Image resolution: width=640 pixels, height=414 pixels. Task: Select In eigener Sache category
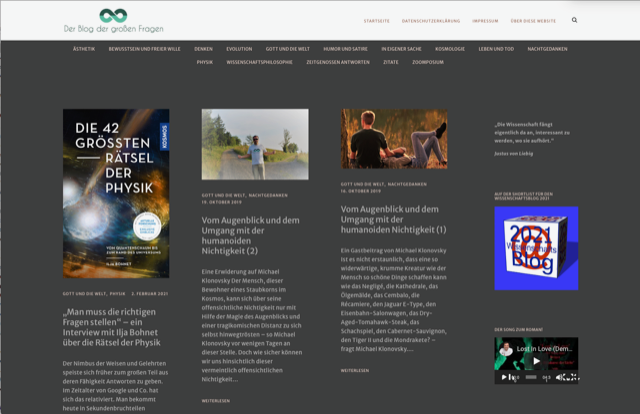(401, 49)
